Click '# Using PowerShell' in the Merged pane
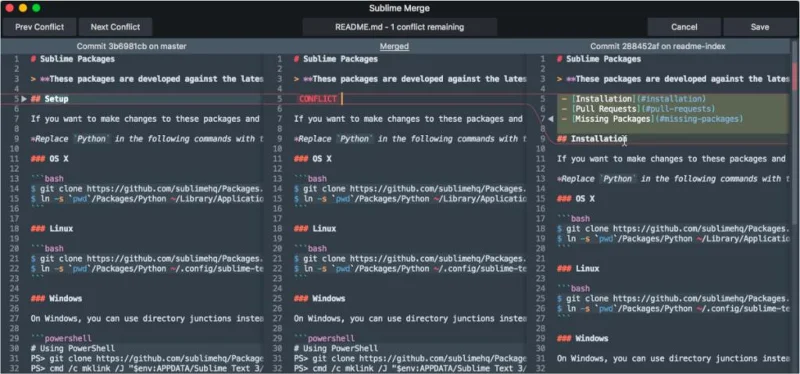The image size is (800, 374). coord(336,348)
